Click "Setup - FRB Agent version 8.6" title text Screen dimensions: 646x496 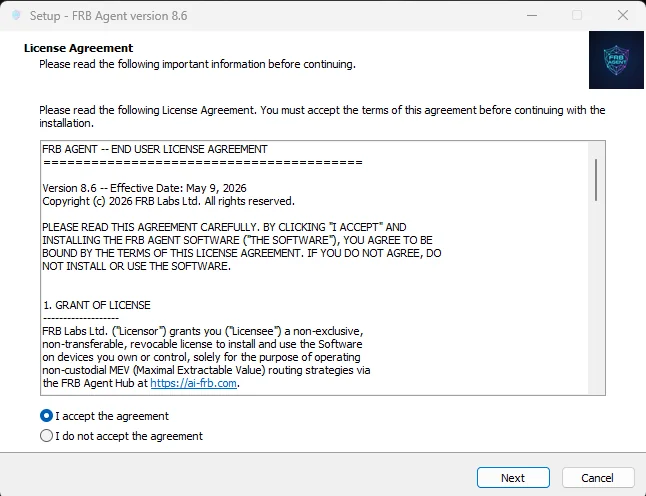(108, 16)
